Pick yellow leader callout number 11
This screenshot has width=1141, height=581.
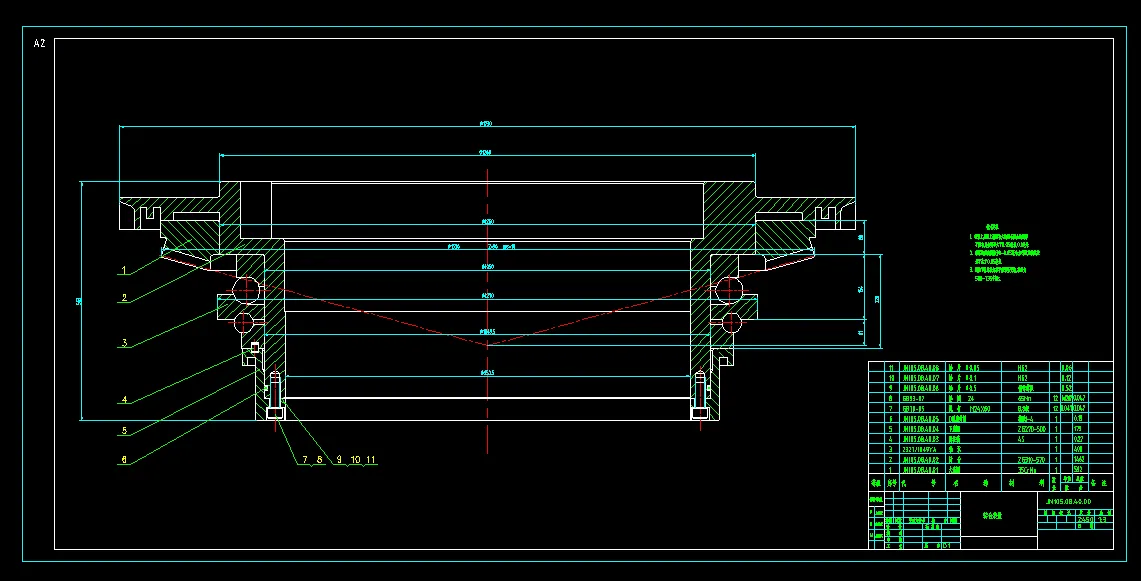[x=370, y=459]
